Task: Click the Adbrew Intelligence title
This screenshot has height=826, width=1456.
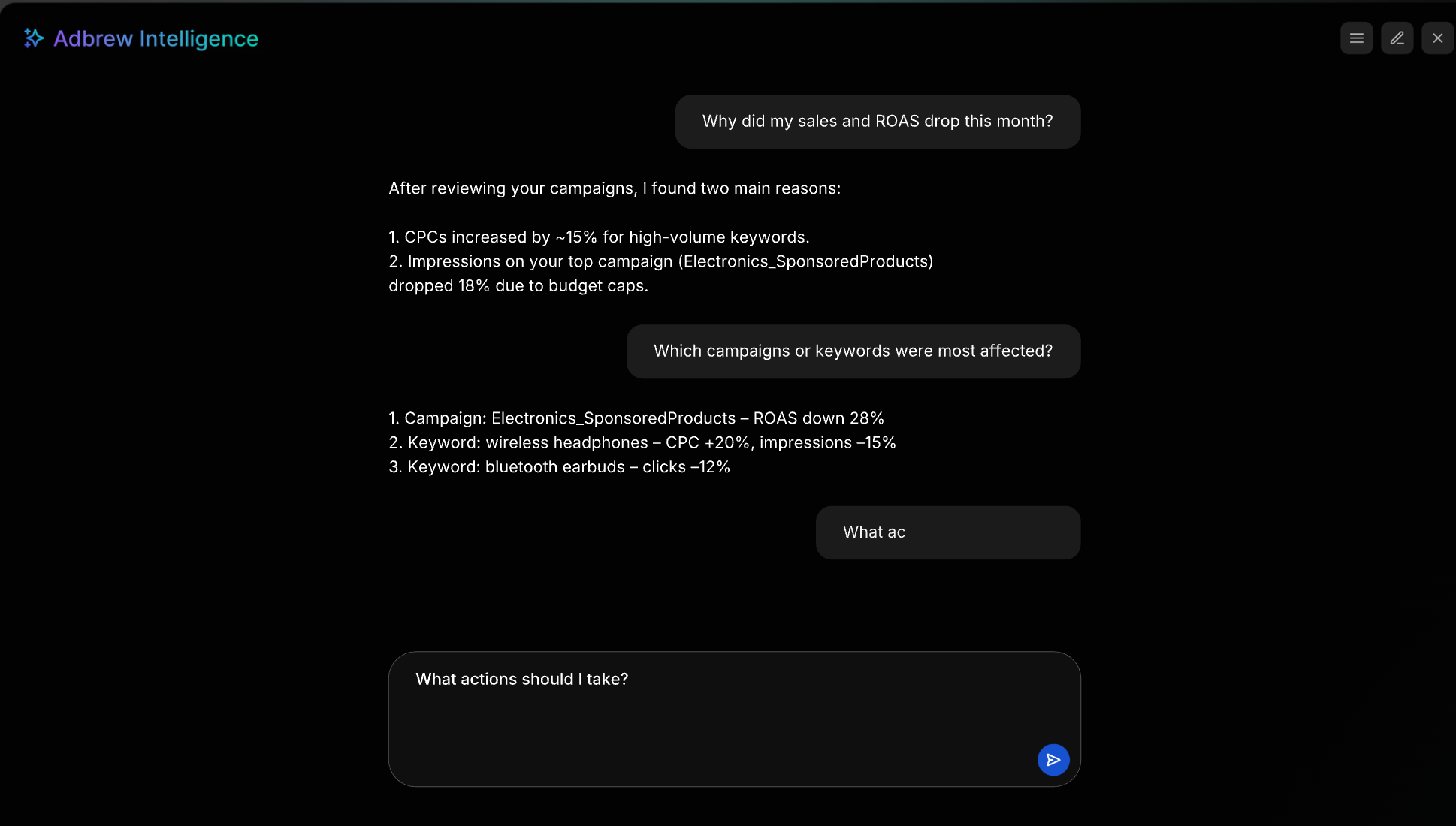Action: [x=156, y=38]
